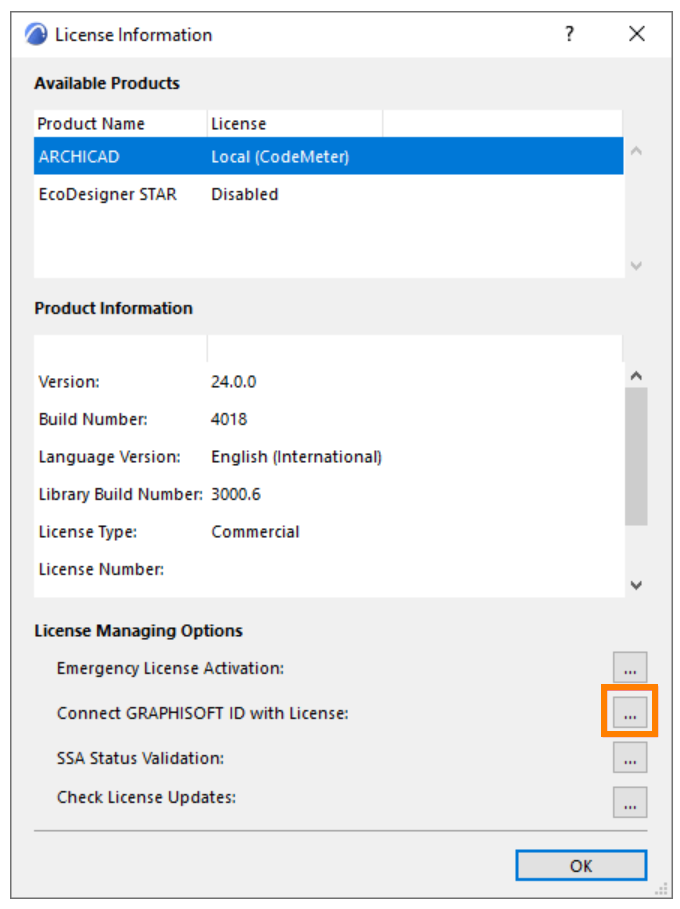This screenshot has height=909, width=680.
Task: Click the Product Name column header
Action: tap(120, 123)
